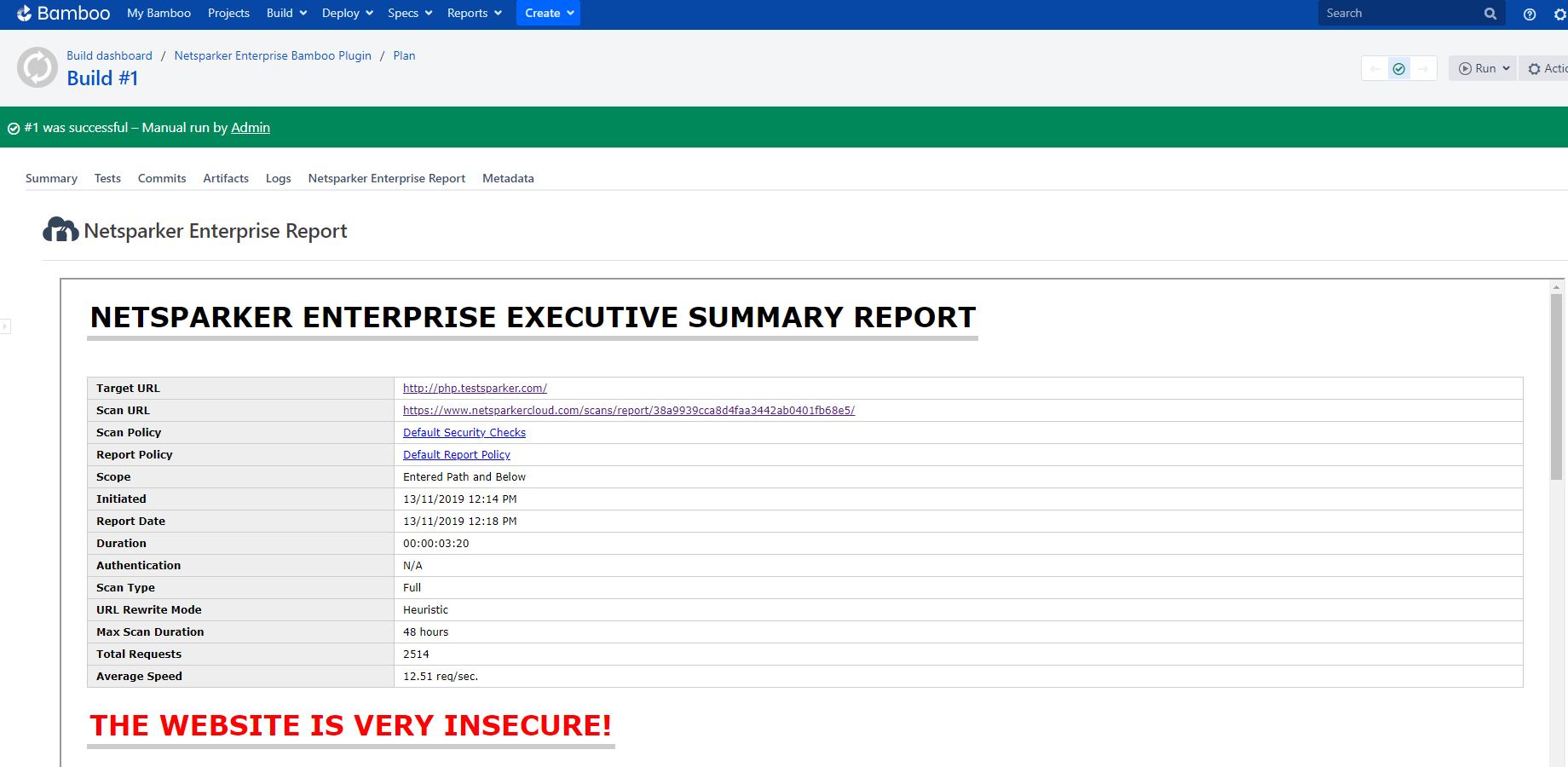Click the success checkmark in green banner

click(x=14, y=129)
